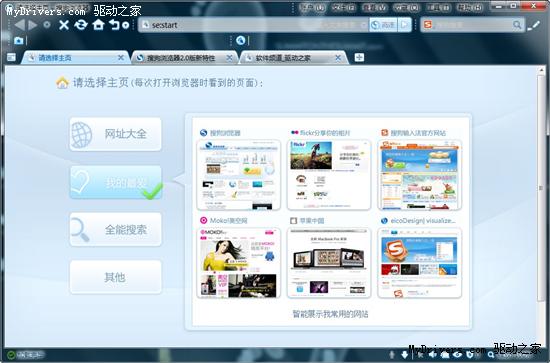Close the 软件频道_驱动之家 tab
Screen dimensions: 550x363
(338, 58)
